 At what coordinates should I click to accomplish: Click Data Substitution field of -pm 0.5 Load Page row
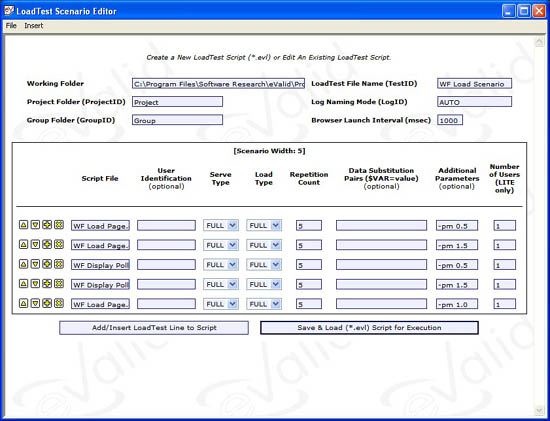(381, 226)
